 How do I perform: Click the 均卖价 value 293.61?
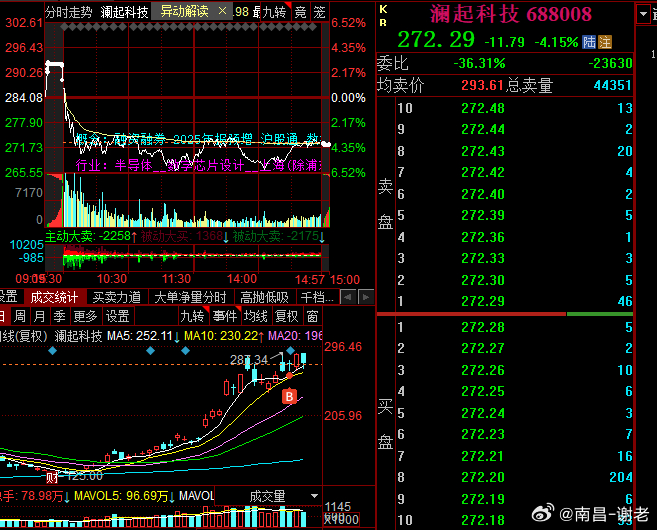coord(482,85)
